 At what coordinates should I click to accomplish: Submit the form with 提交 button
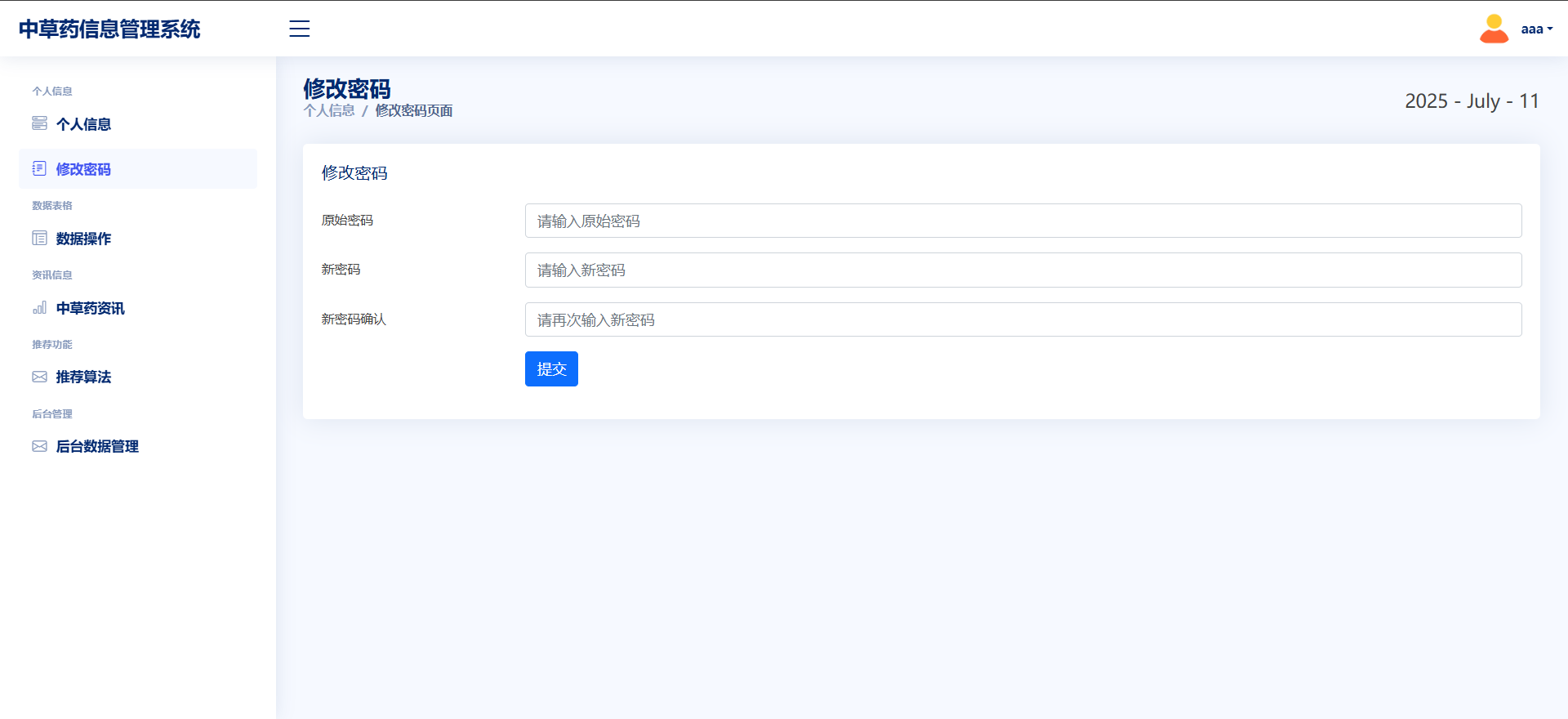tap(551, 368)
